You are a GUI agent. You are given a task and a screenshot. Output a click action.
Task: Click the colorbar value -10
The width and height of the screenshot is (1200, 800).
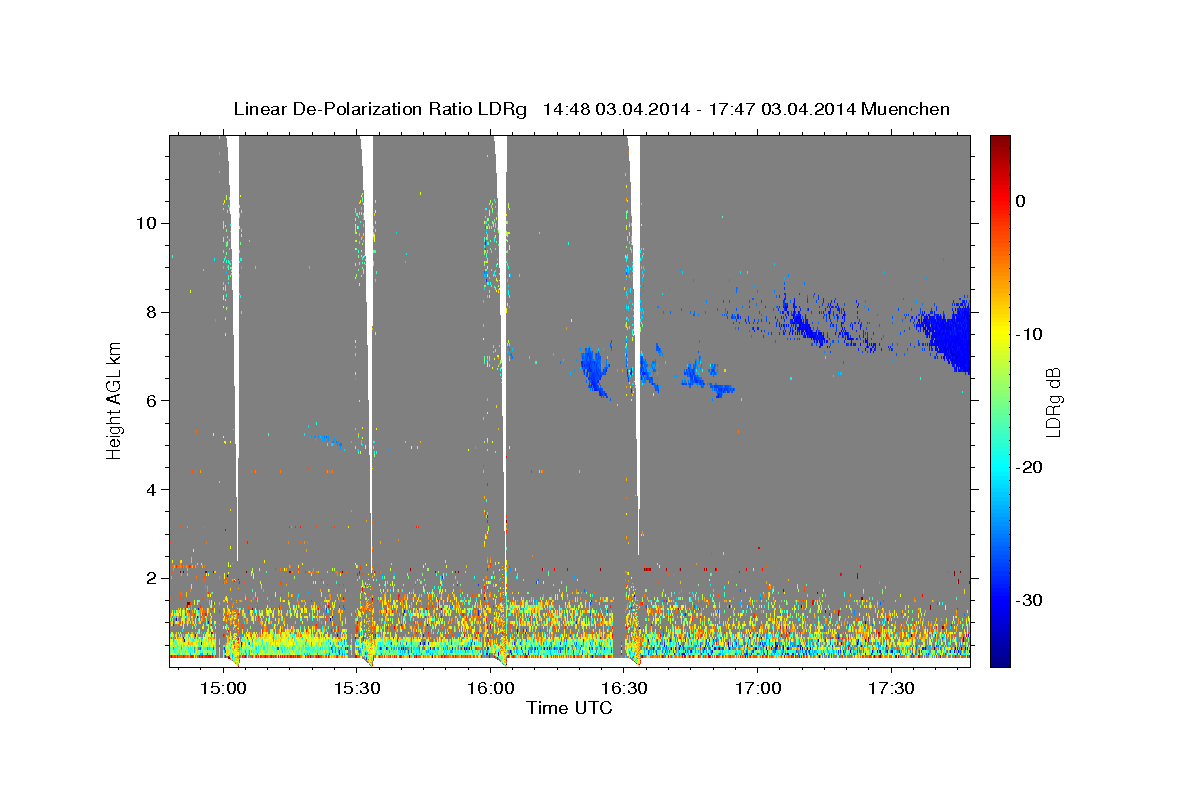point(1030,334)
